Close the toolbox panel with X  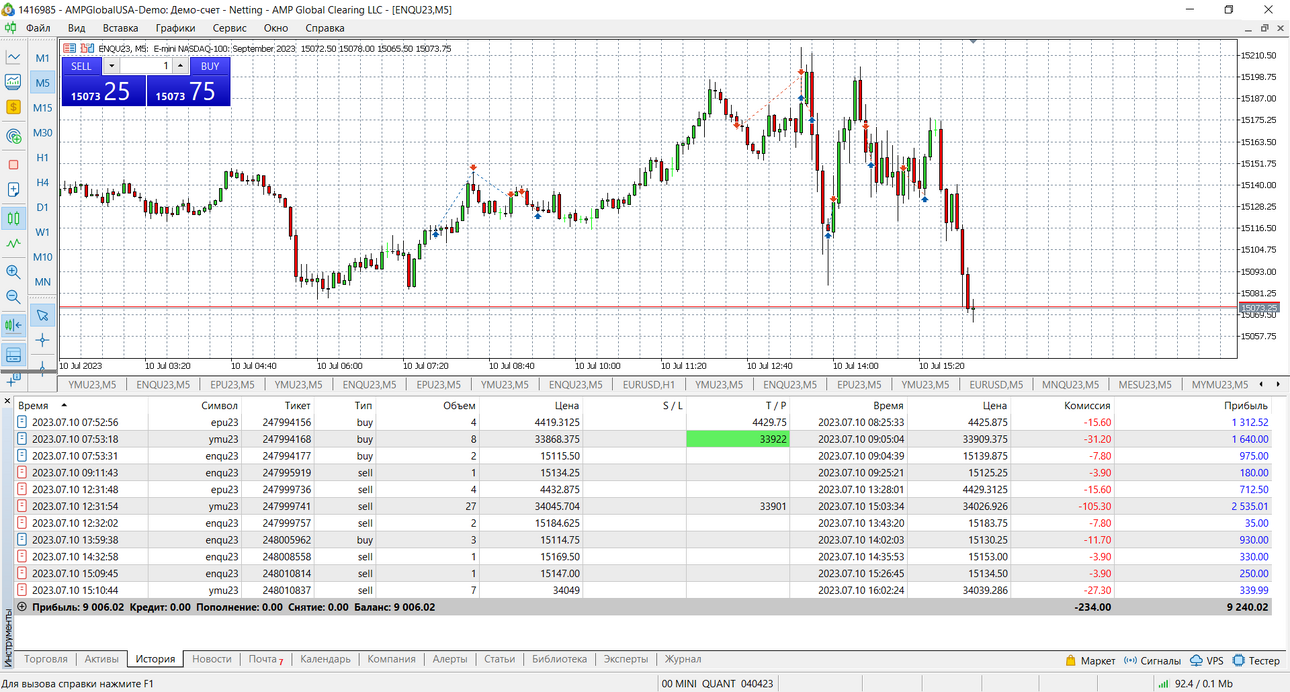(7, 402)
